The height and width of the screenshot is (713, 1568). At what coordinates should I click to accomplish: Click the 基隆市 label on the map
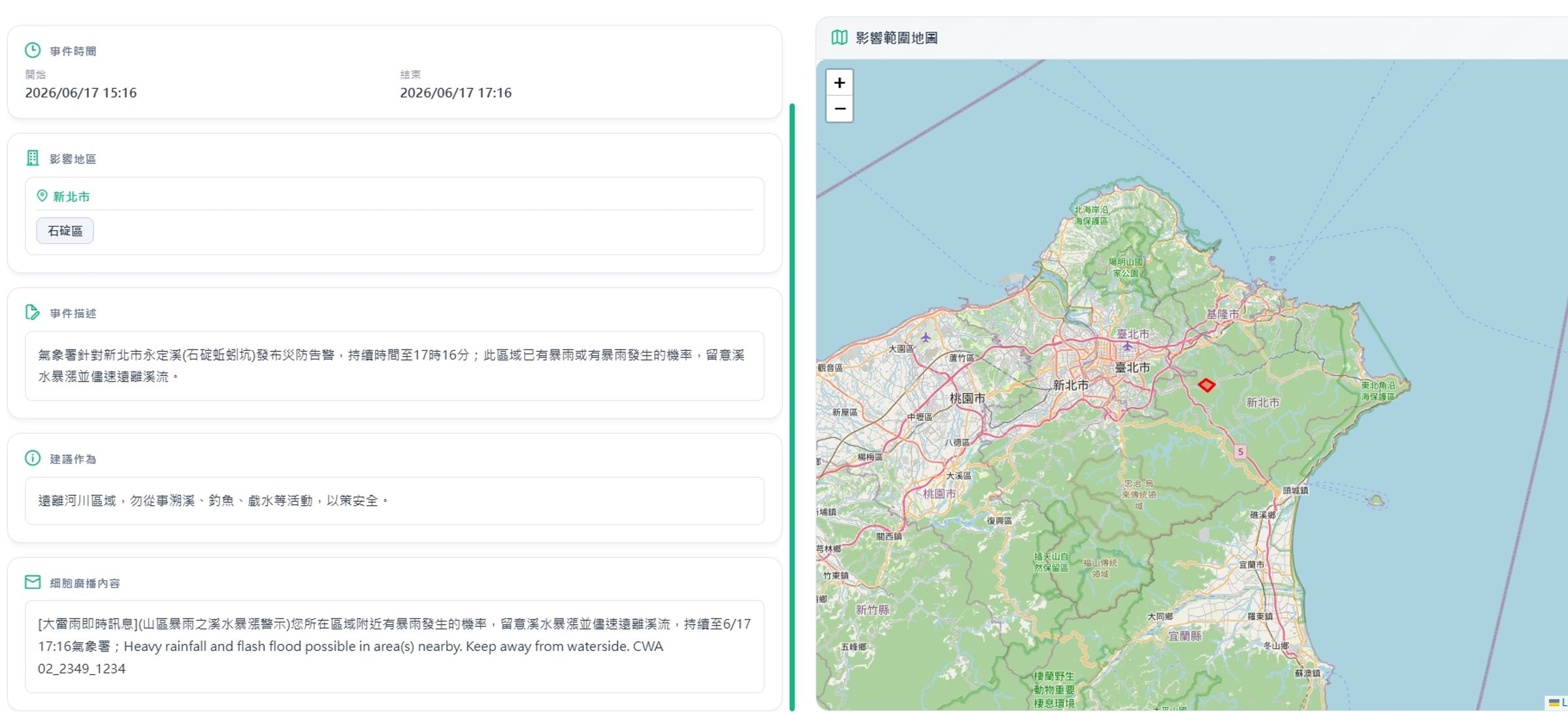(1222, 314)
